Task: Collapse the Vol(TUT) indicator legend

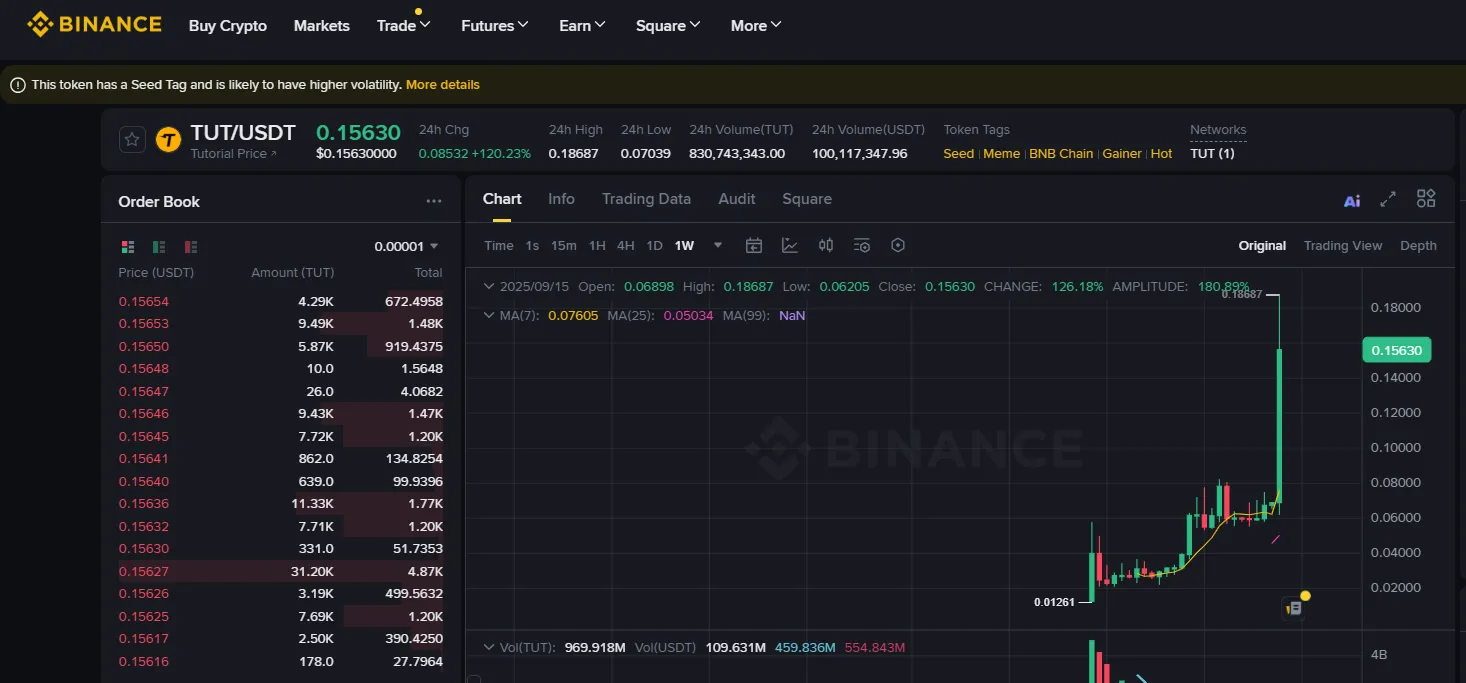Action: coord(489,647)
